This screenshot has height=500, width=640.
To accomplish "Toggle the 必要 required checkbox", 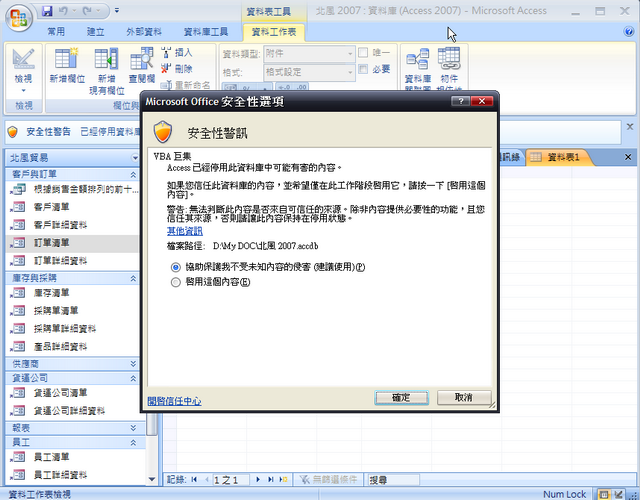I will [363, 69].
